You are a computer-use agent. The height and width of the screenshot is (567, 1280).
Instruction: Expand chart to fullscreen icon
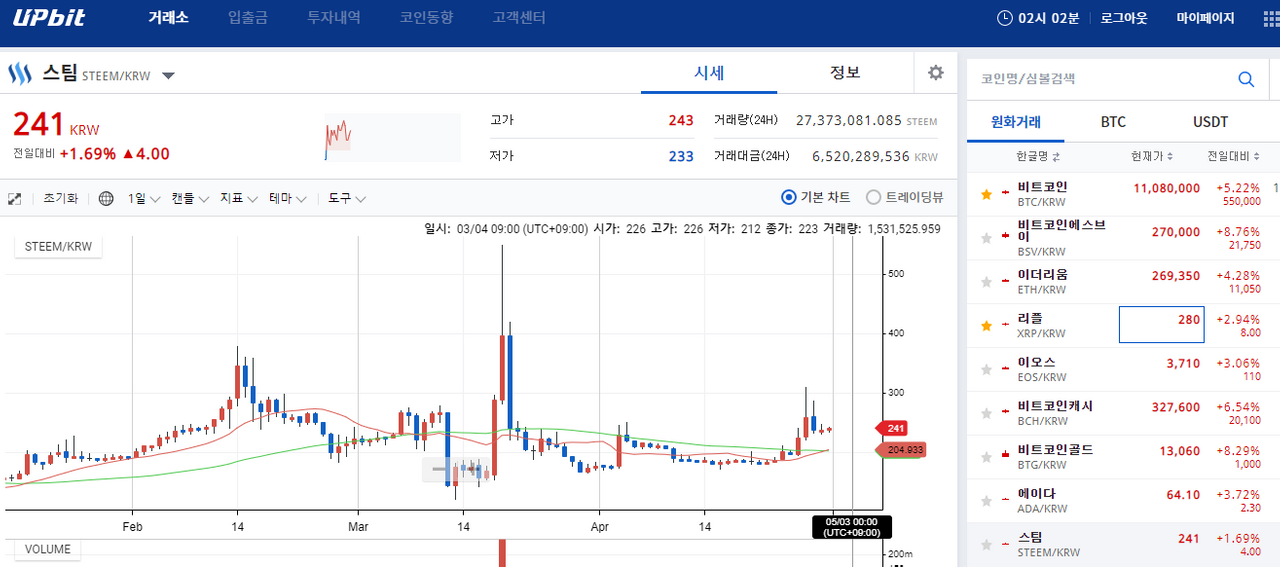(15, 199)
